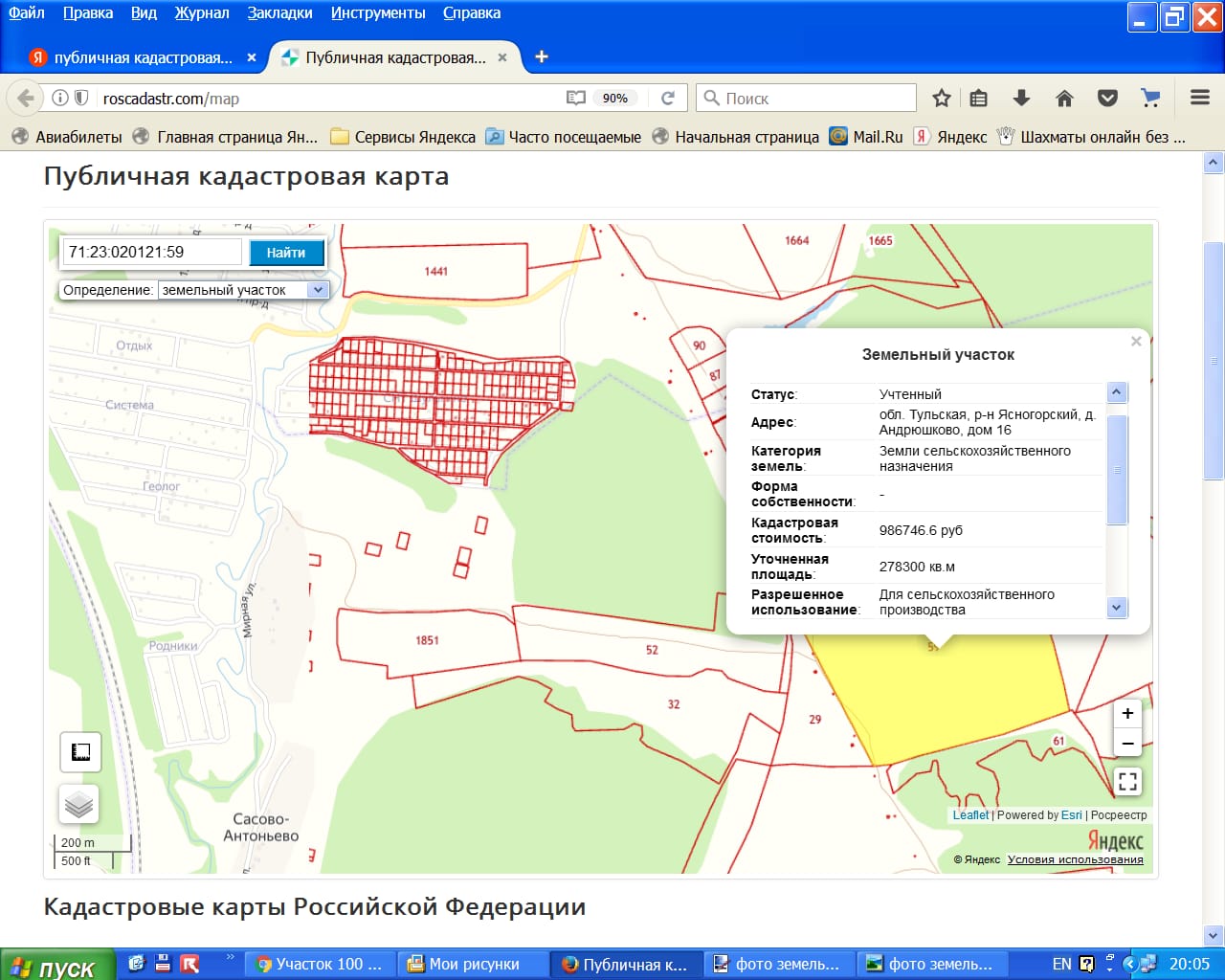
Task: Toggle reader view icon in address bar
Action: coord(575,99)
